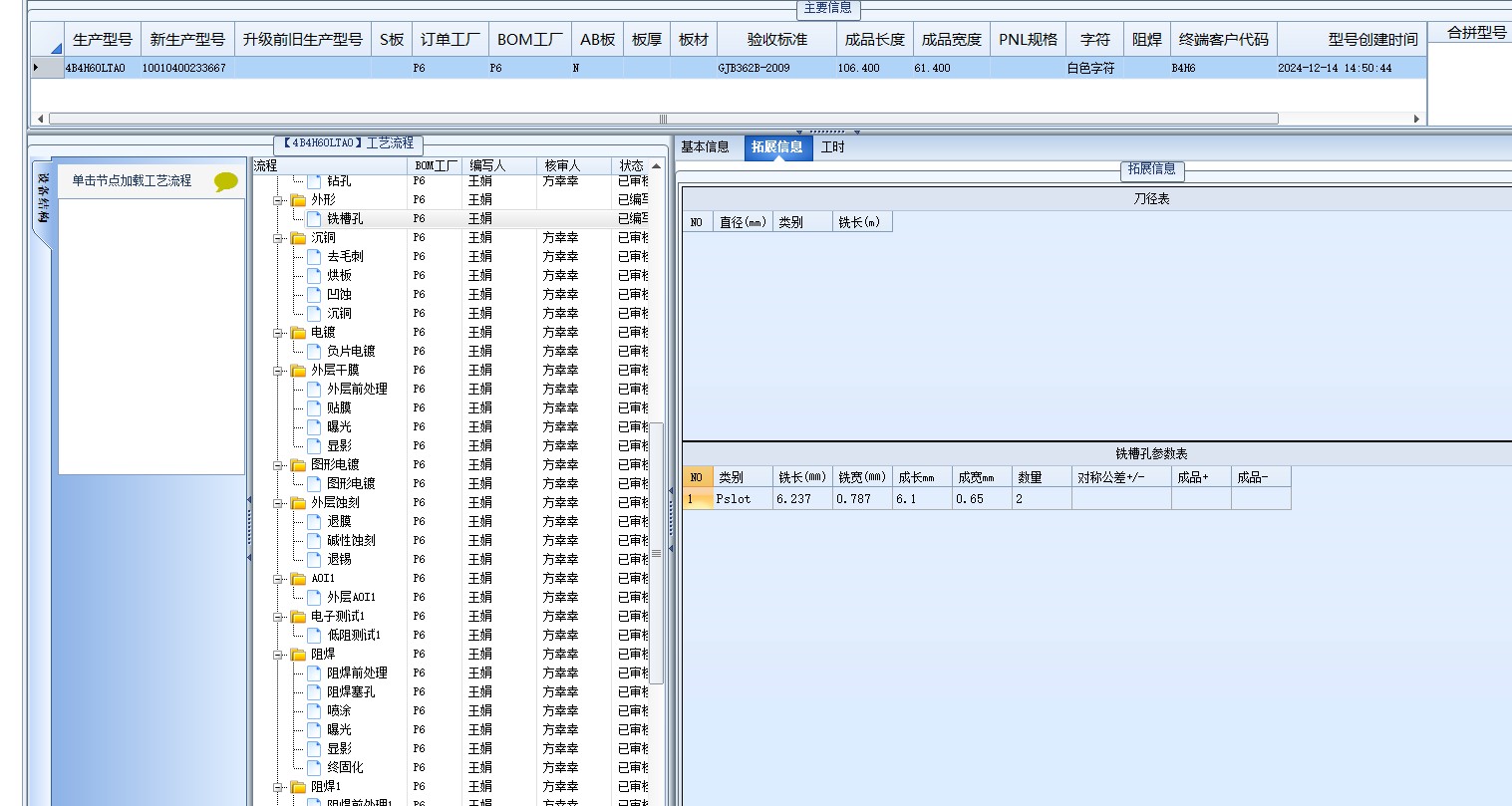Click the document icon beside 终固化
The width and height of the screenshot is (1512, 806).
click(314, 767)
